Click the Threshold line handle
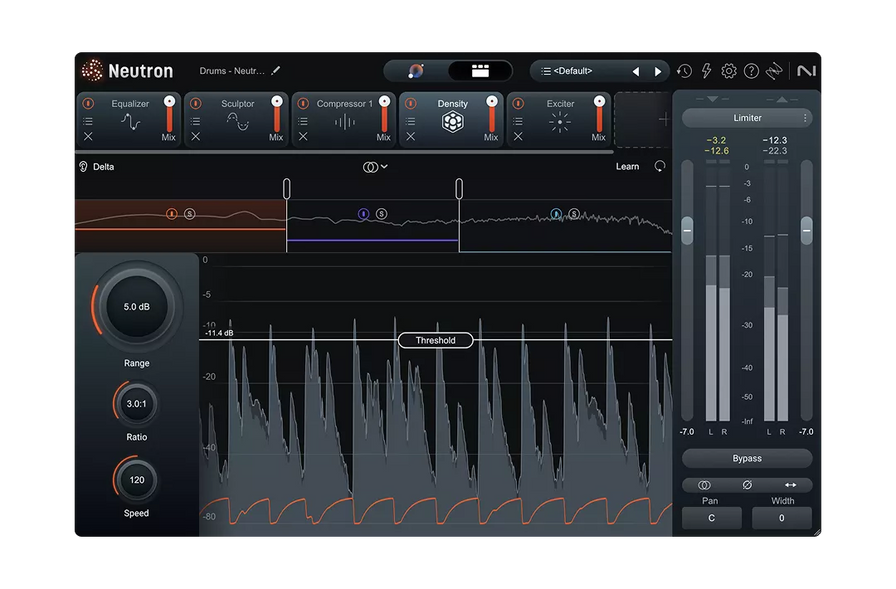This screenshot has height=589, width=896. (x=435, y=340)
